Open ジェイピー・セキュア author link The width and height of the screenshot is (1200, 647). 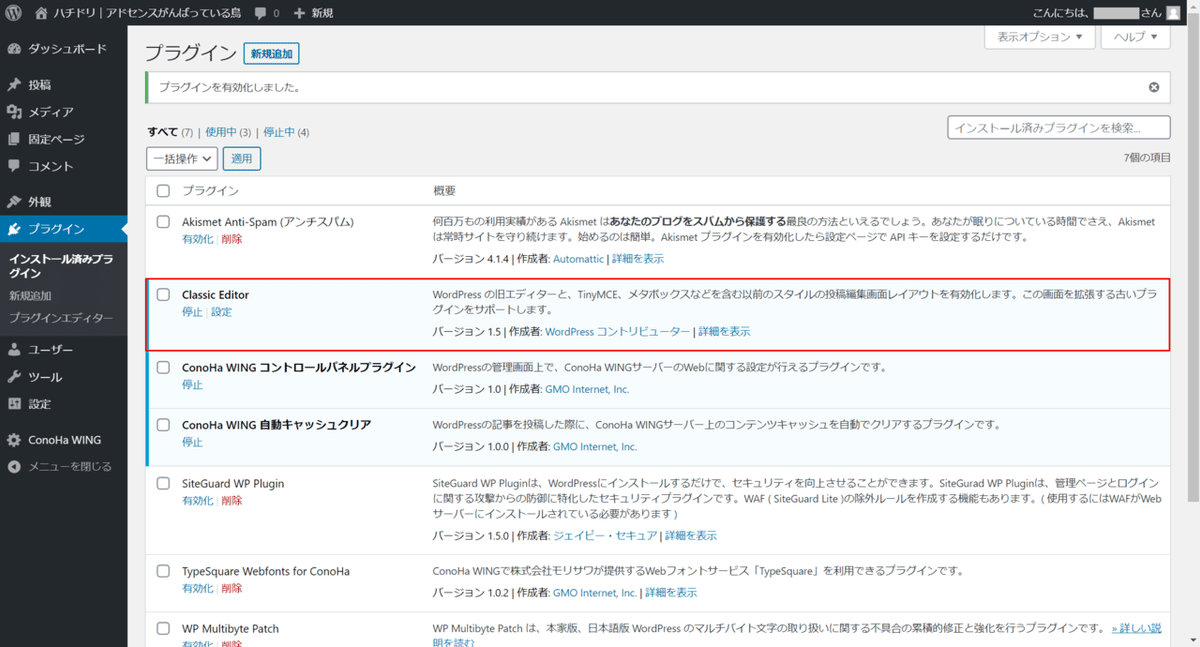coord(605,536)
